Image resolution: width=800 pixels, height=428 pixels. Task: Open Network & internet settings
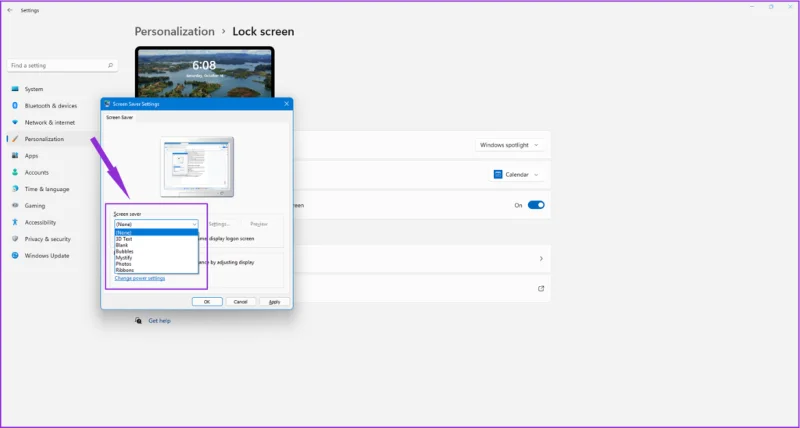click(51, 122)
